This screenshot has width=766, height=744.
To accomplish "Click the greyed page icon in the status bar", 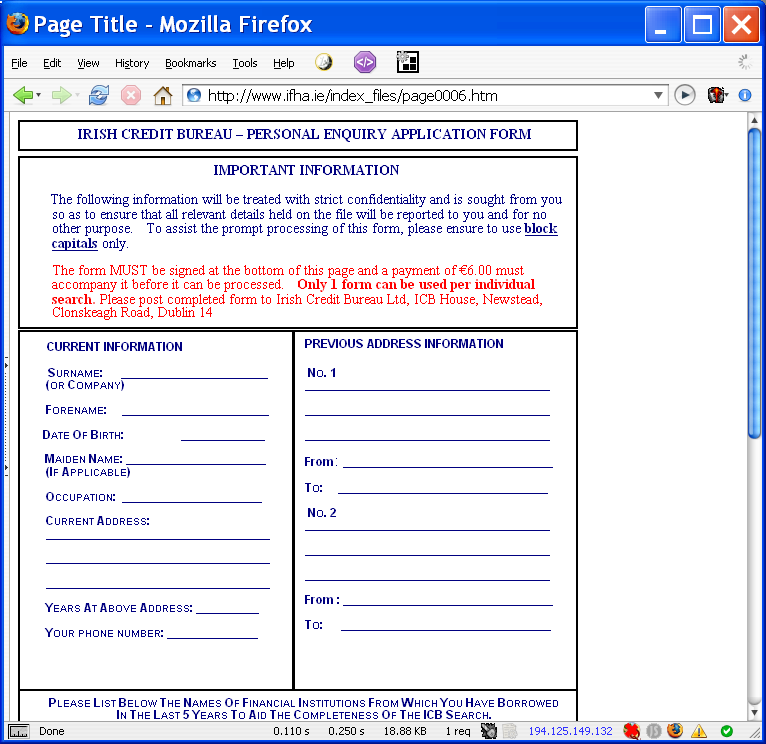I will coord(510,731).
